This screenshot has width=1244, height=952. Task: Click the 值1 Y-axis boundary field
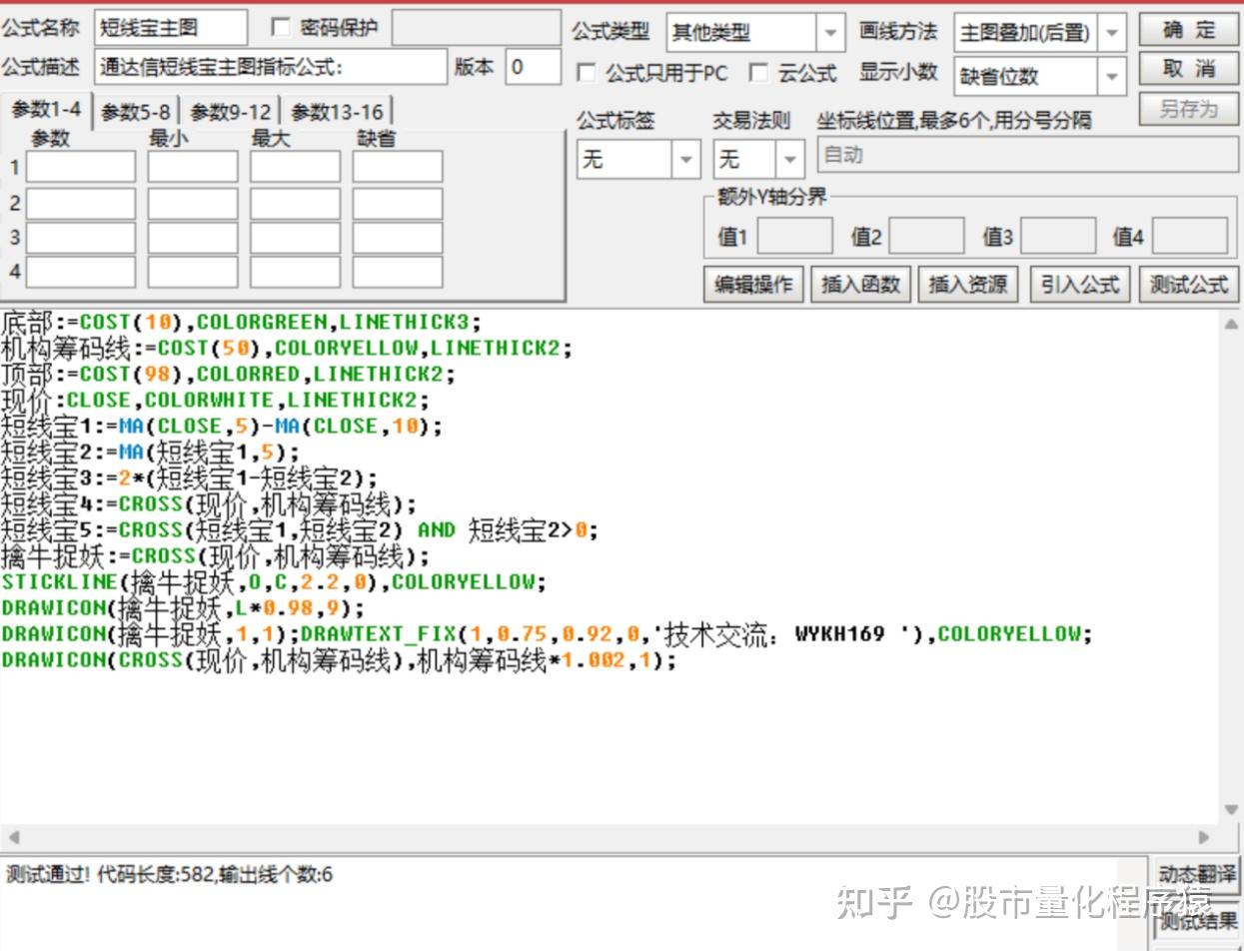click(x=795, y=236)
